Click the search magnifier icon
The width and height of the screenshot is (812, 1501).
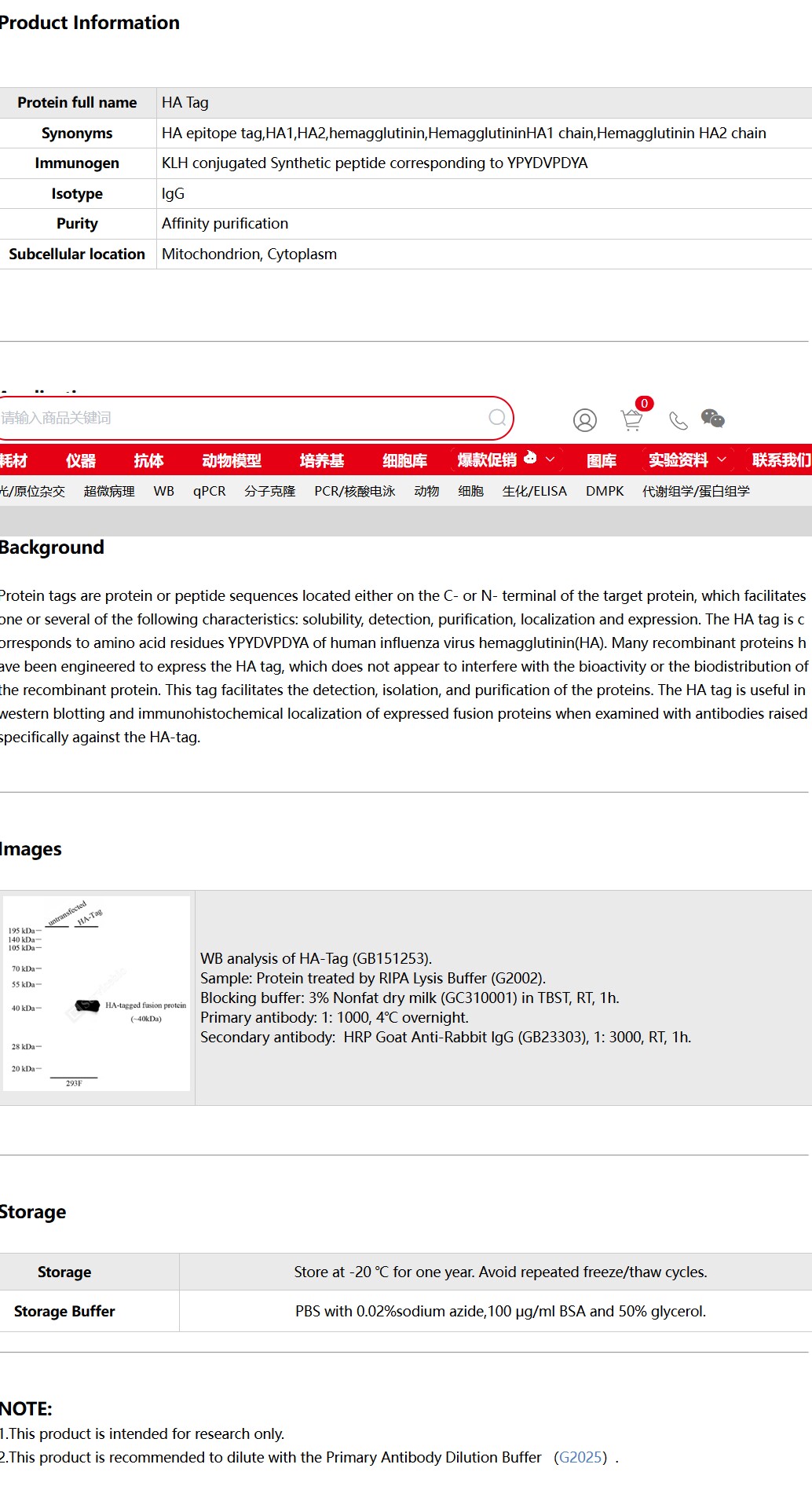(x=498, y=418)
